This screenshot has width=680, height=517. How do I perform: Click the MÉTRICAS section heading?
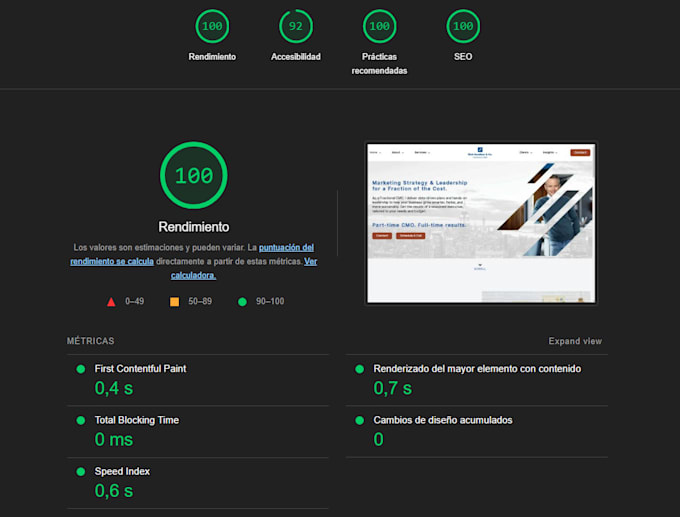pos(91,341)
